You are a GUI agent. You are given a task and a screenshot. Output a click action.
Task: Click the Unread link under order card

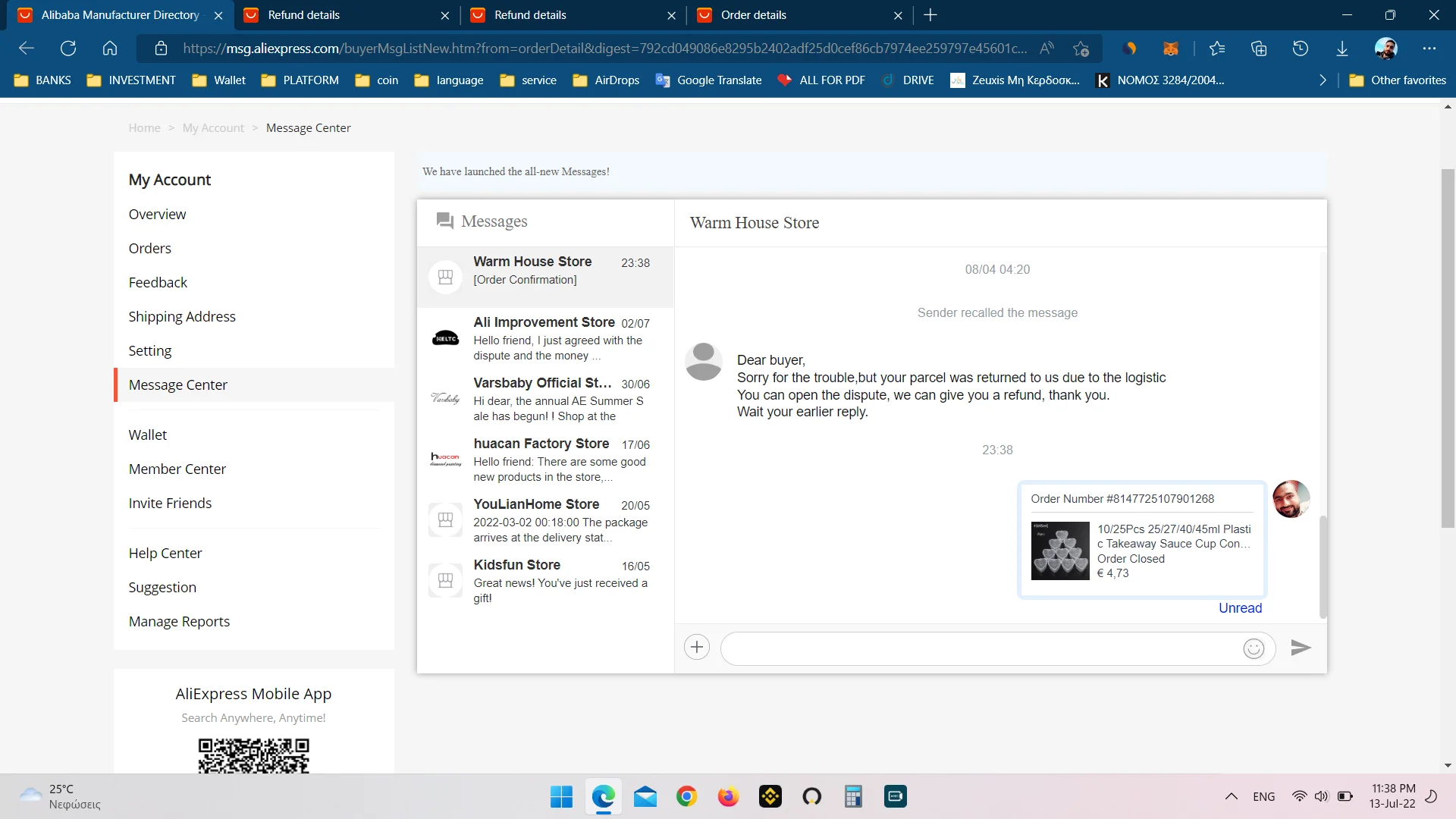point(1240,608)
